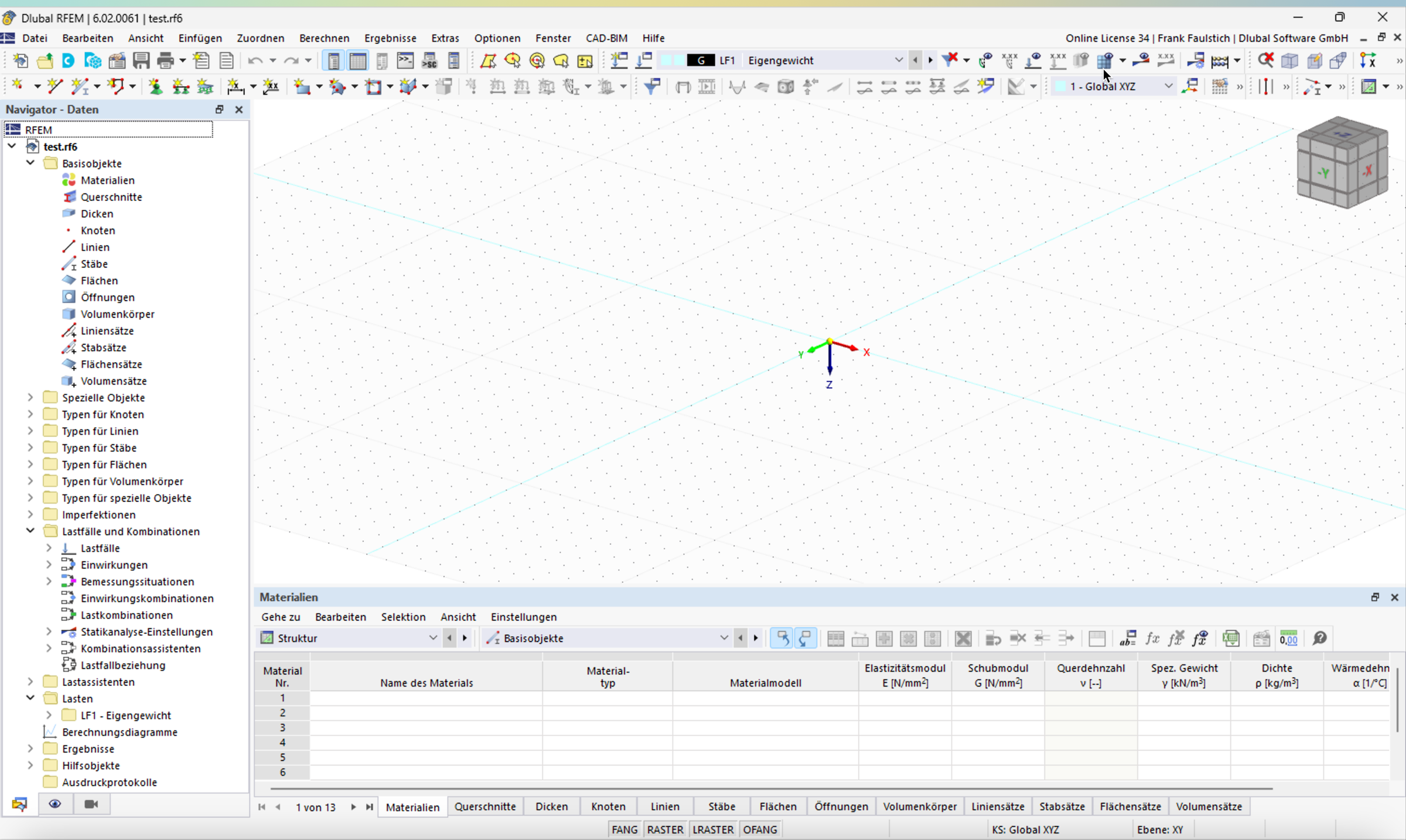Screen dimensions: 1406x840
Task: Click the help question mark icon in table toolbar
Action: click(x=1319, y=638)
